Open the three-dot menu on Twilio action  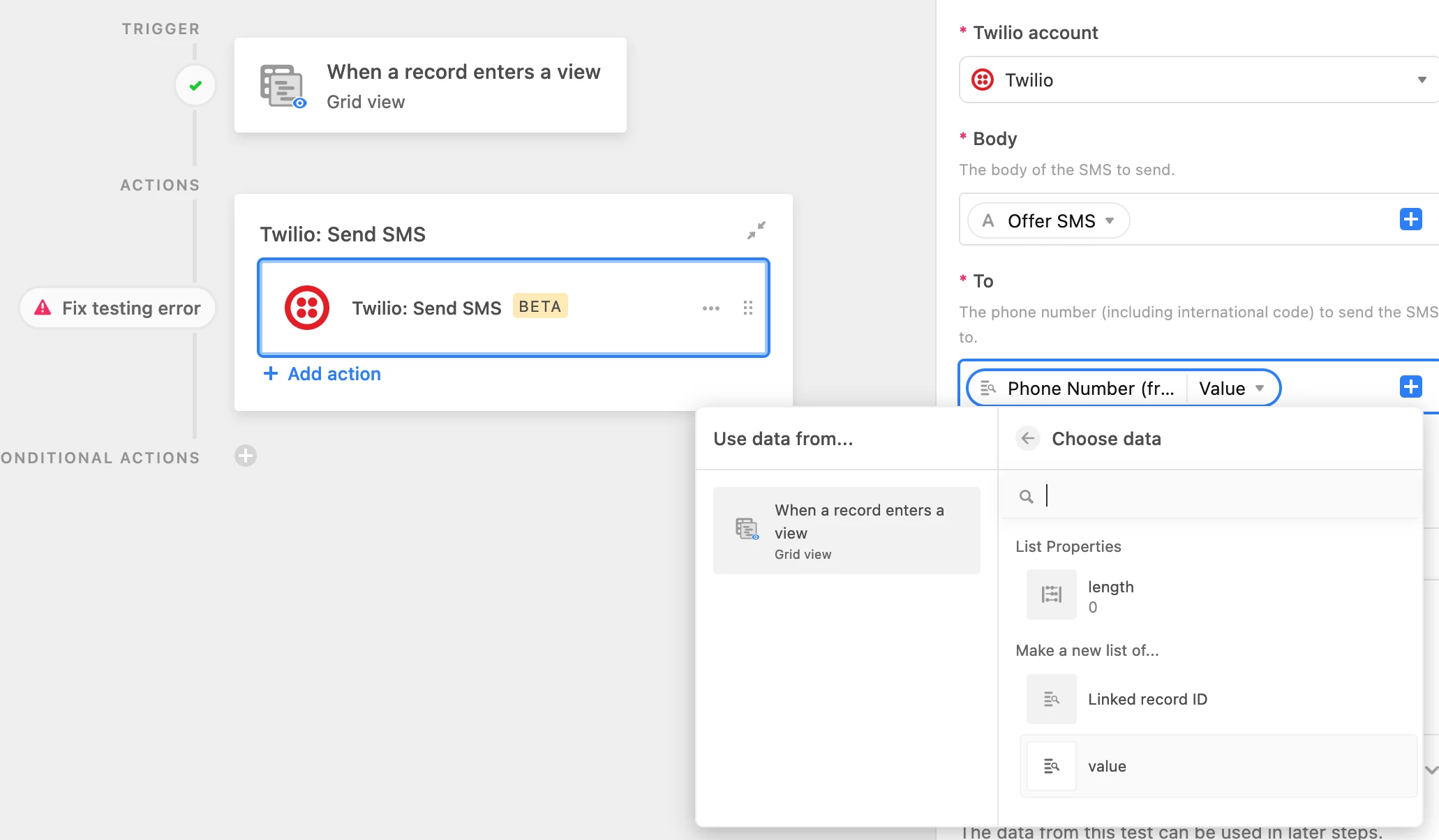coord(710,308)
